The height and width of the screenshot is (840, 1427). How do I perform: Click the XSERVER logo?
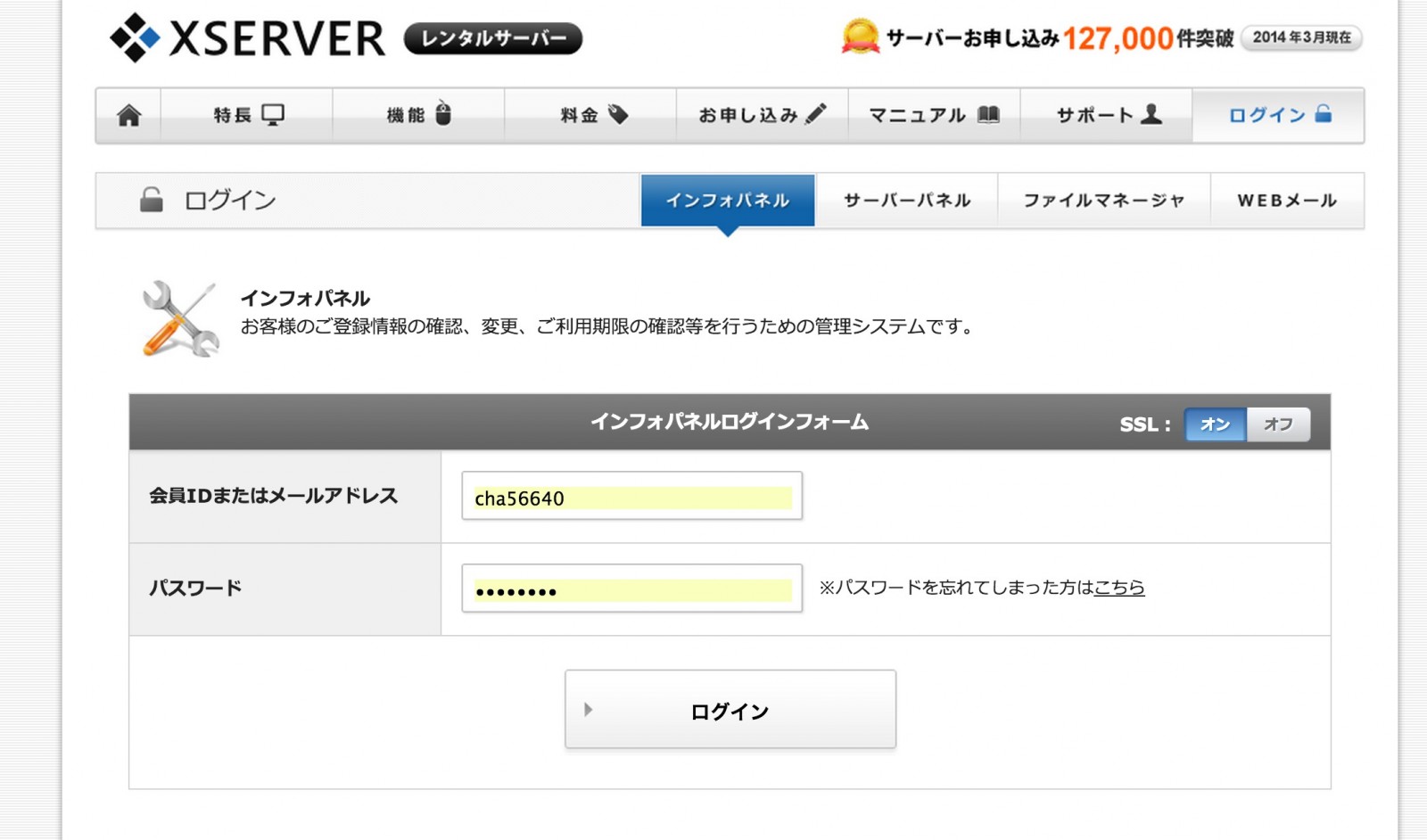click(247, 38)
